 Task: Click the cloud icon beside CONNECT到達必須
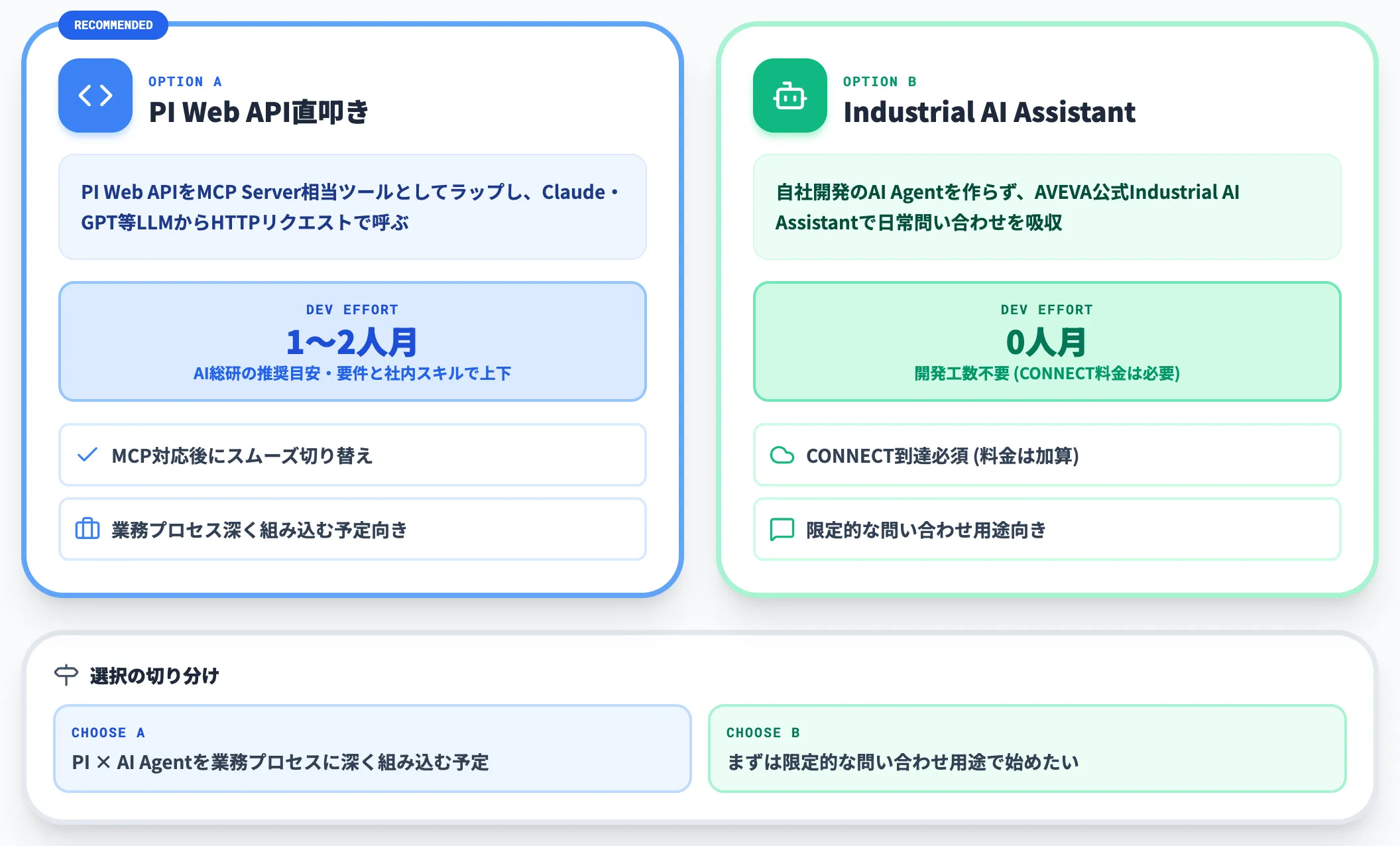coord(782,455)
